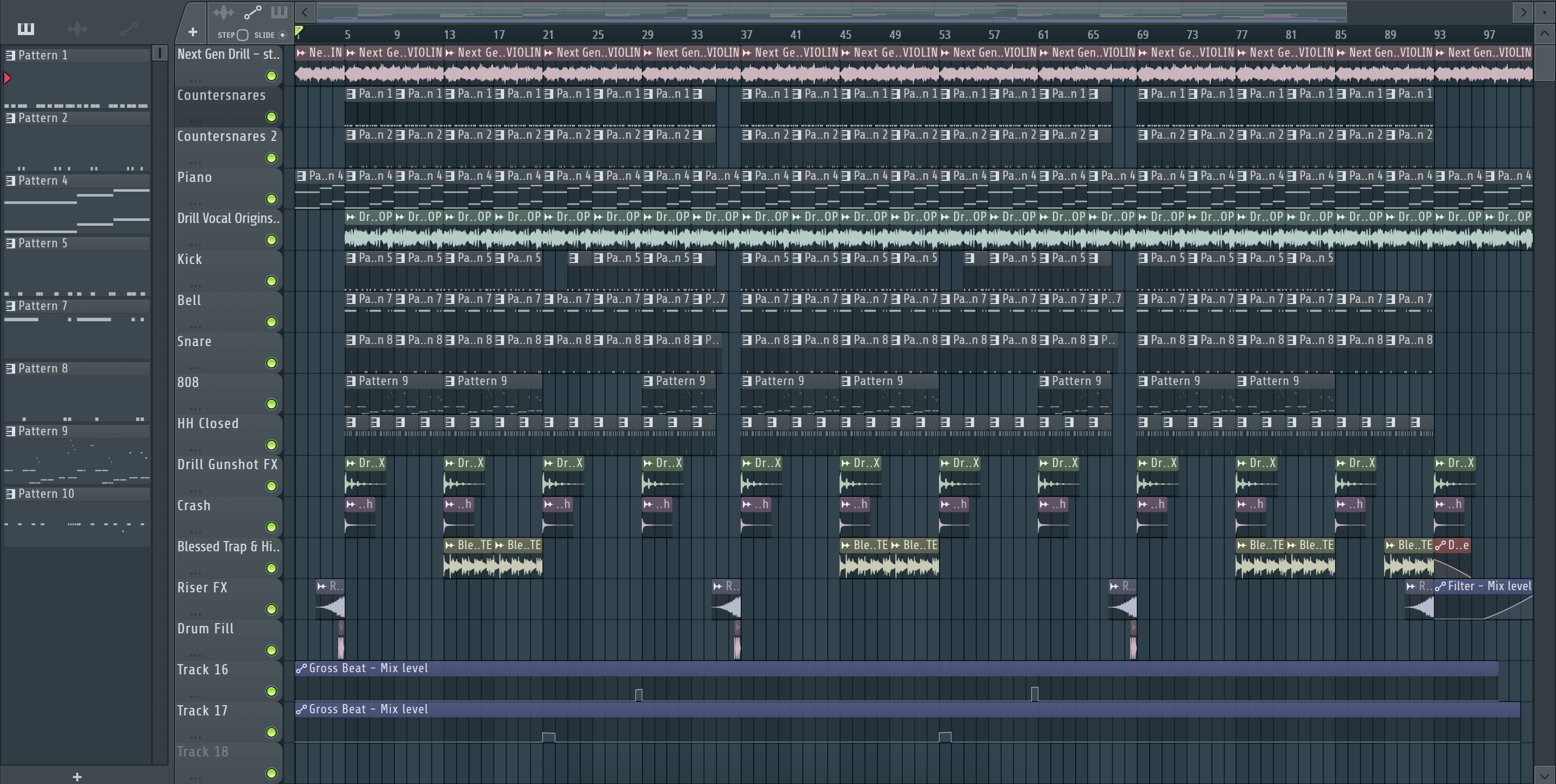Add a new playlist track with plus button

pos(193,32)
